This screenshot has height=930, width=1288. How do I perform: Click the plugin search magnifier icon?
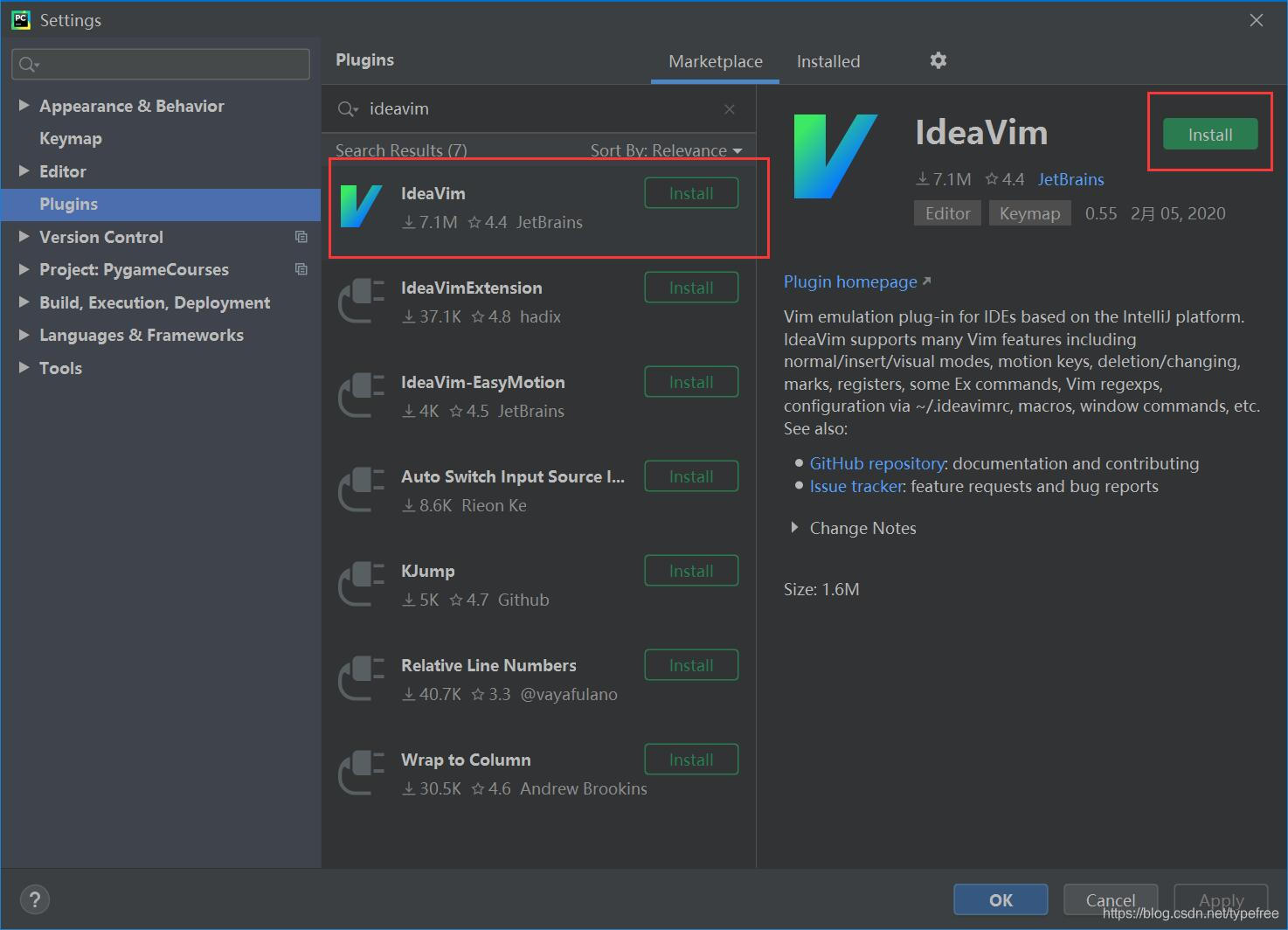(x=347, y=109)
